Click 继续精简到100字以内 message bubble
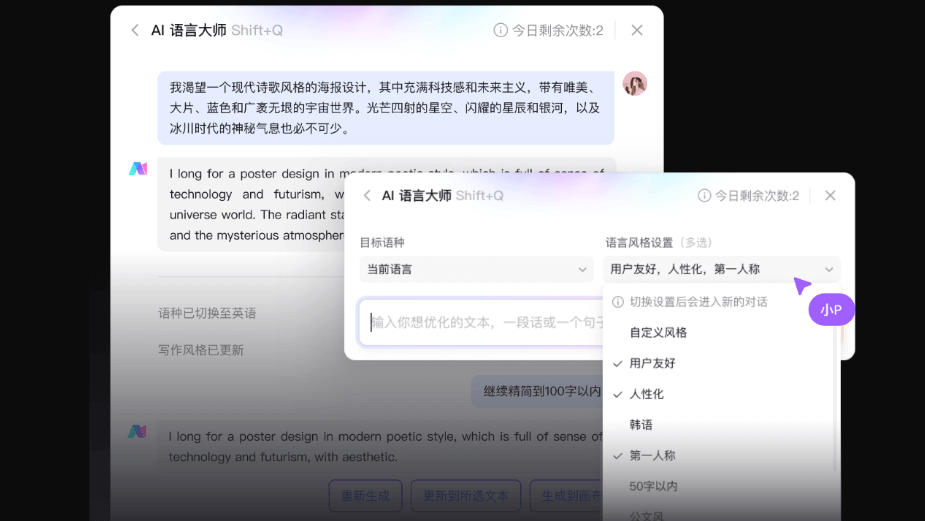925x521 pixels. (537, 391)
